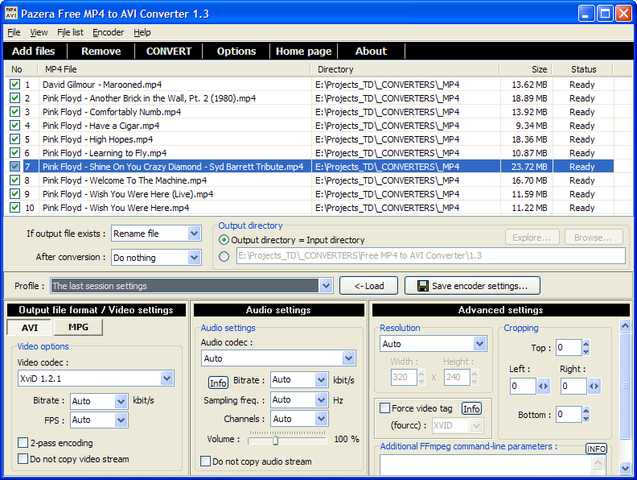Viewport: 637px width, 480px height.
Task: Select the AVI format tab
Action: (30, 327)
